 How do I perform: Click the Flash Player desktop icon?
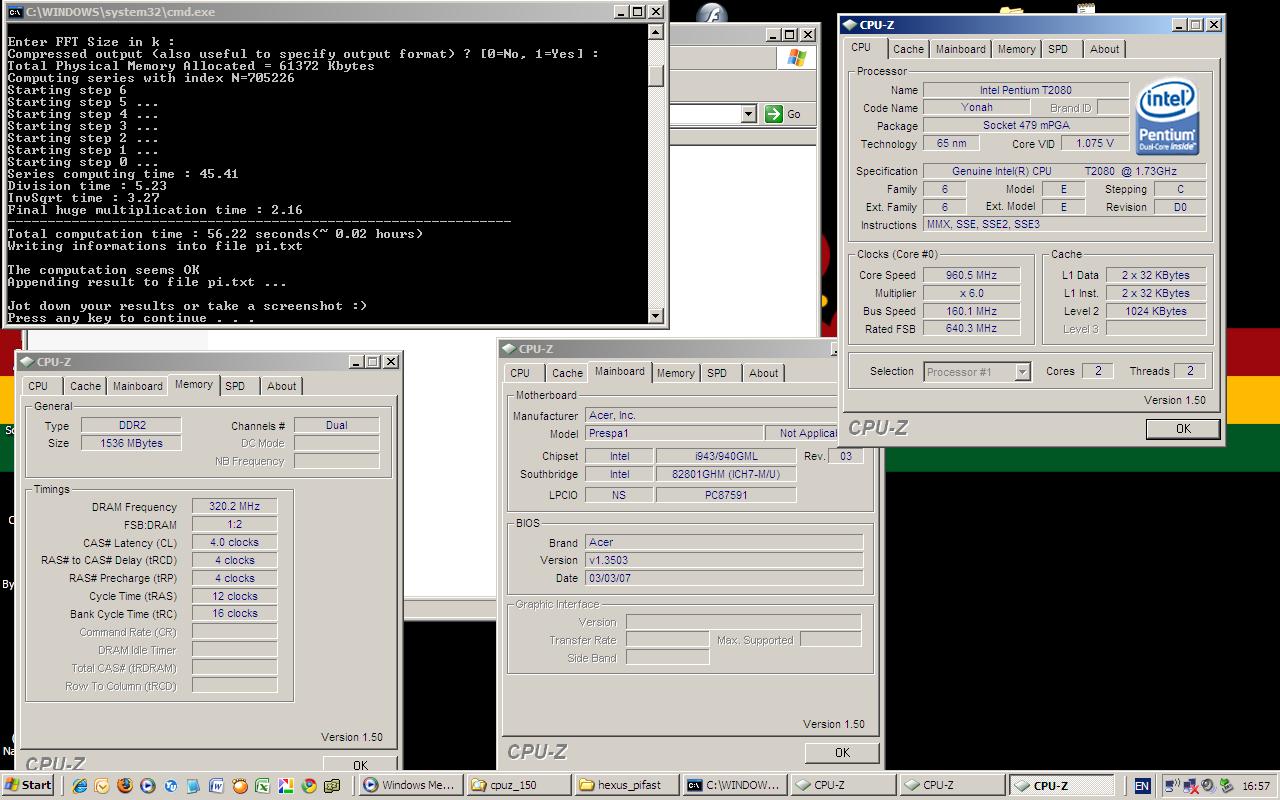710,14
